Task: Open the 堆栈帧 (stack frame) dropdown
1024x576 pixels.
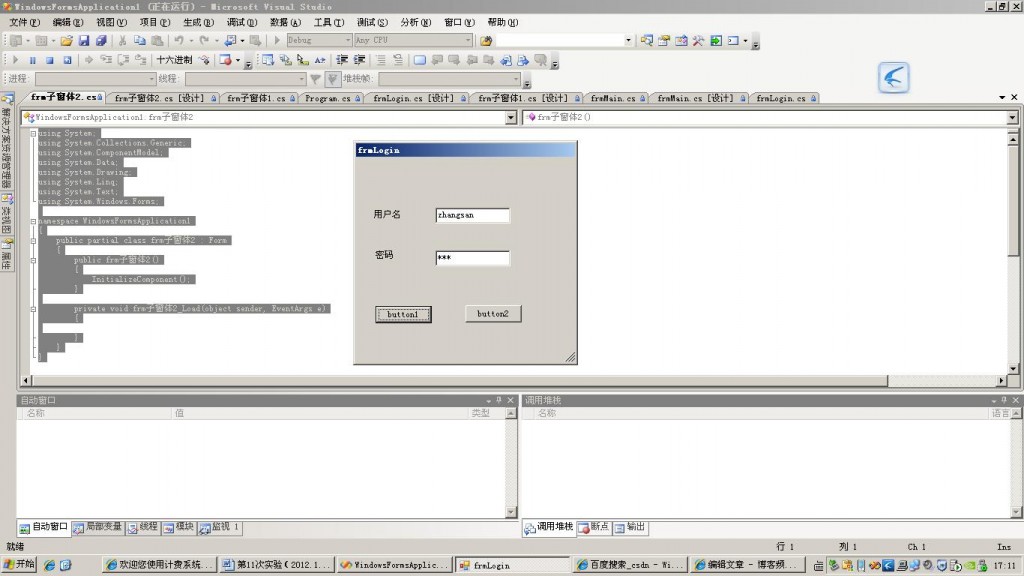Action: point(516,79)
